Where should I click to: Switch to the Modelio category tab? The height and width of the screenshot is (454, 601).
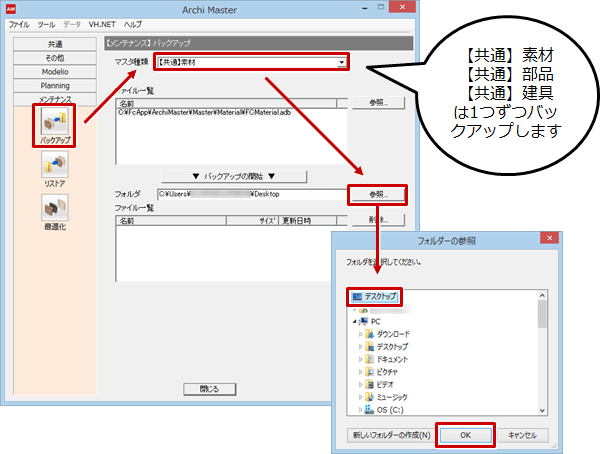click(54, 73)
